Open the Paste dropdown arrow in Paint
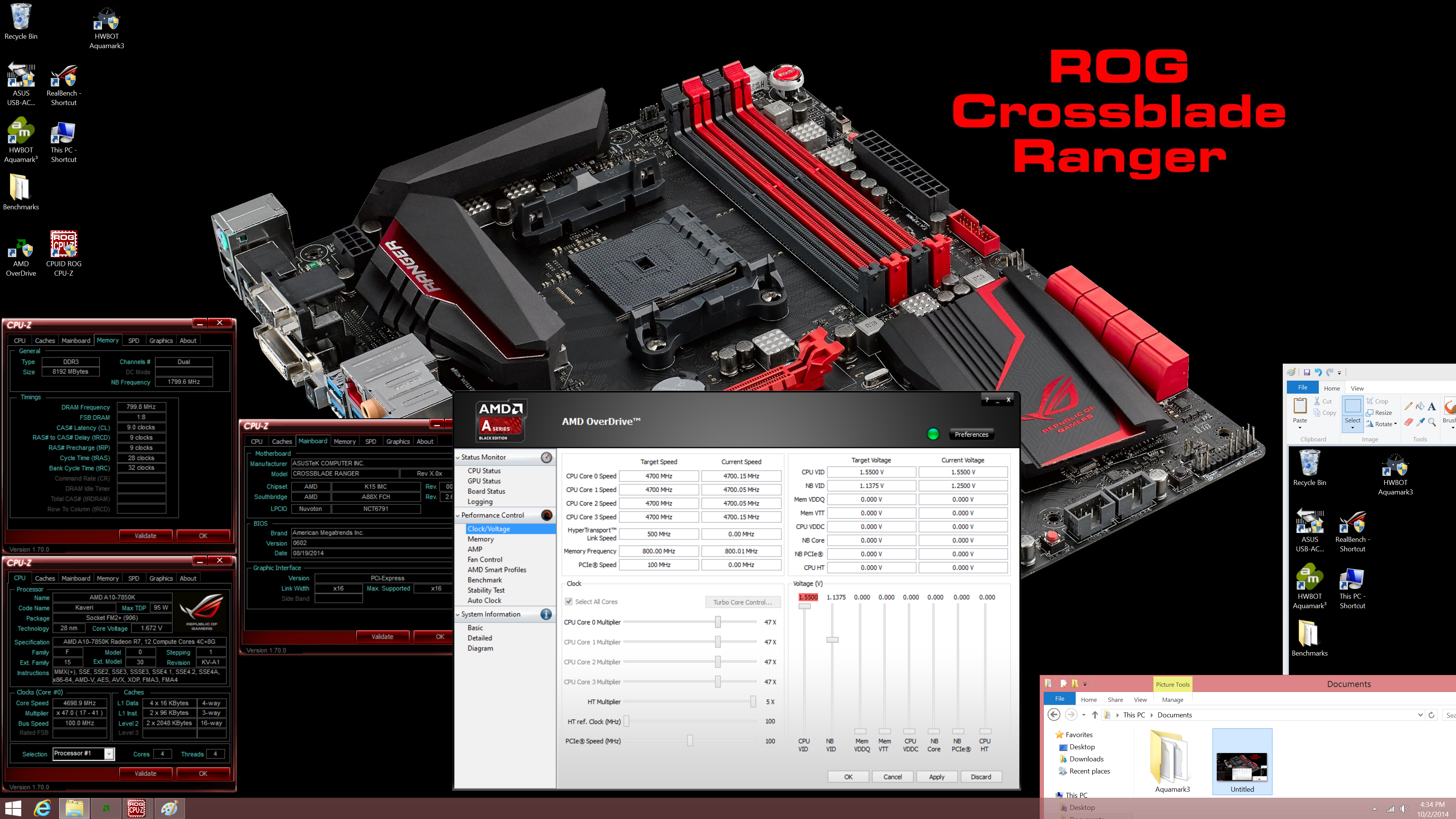Screen dimensions: 1456x819 click(x=1299, y=428)
